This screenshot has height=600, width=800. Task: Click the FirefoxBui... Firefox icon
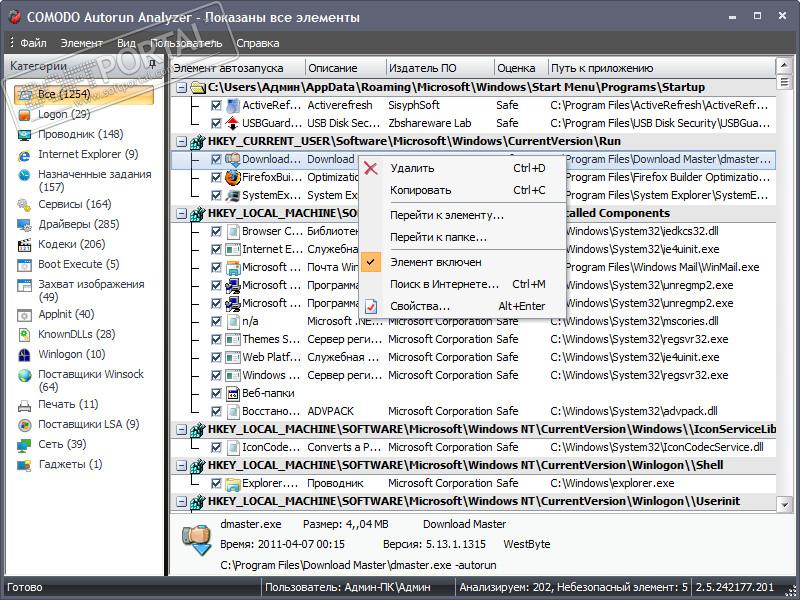(x=233, y=177)
